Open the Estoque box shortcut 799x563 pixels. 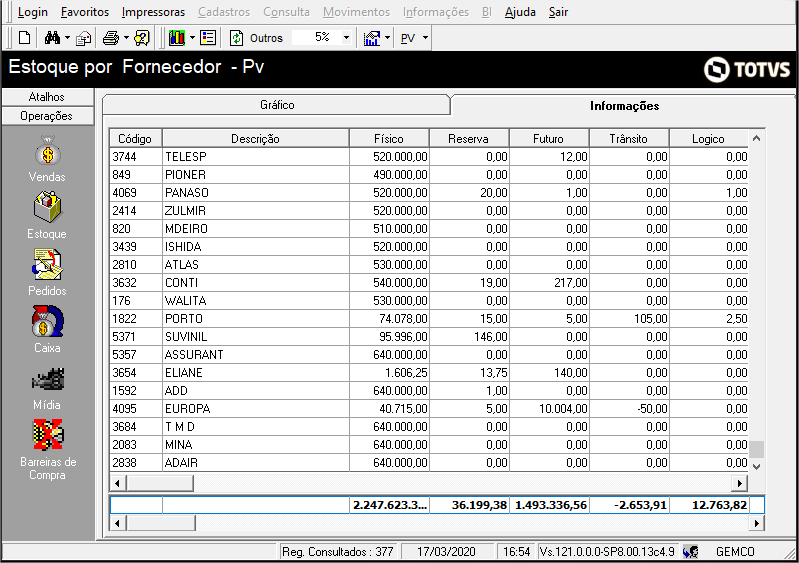coord(47,207)
